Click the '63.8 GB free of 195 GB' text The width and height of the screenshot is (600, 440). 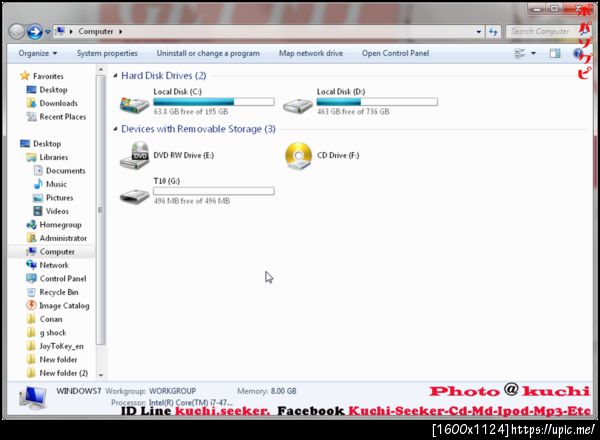[x=191, y=112]
